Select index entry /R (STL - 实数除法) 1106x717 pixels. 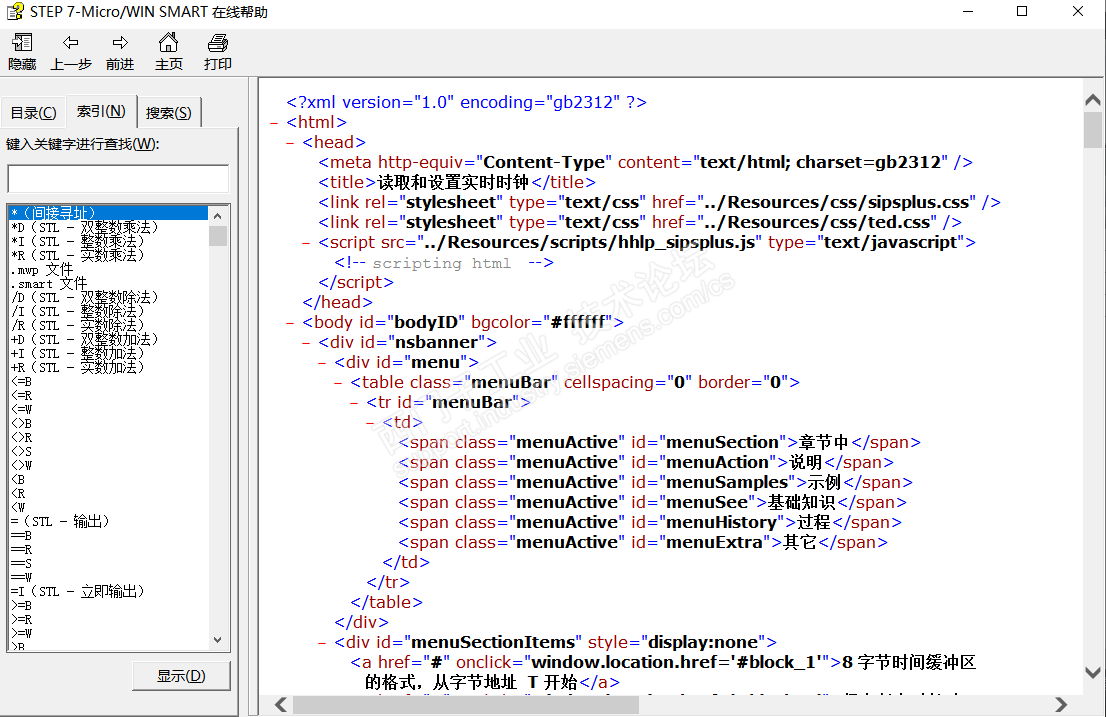pos(78,325)
